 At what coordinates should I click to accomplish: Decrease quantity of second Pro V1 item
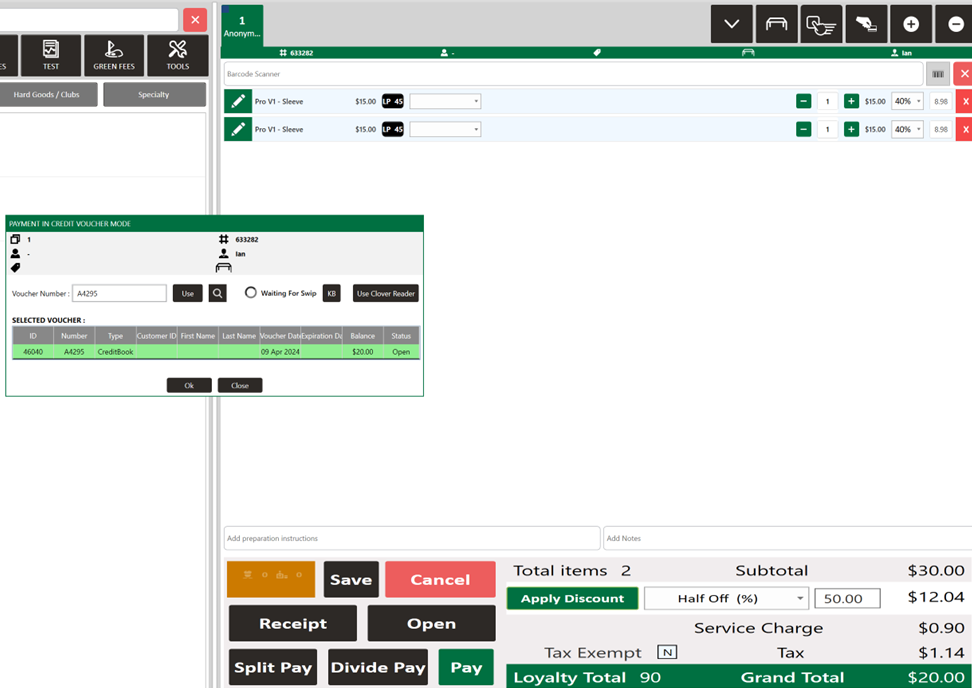[803, 129]
